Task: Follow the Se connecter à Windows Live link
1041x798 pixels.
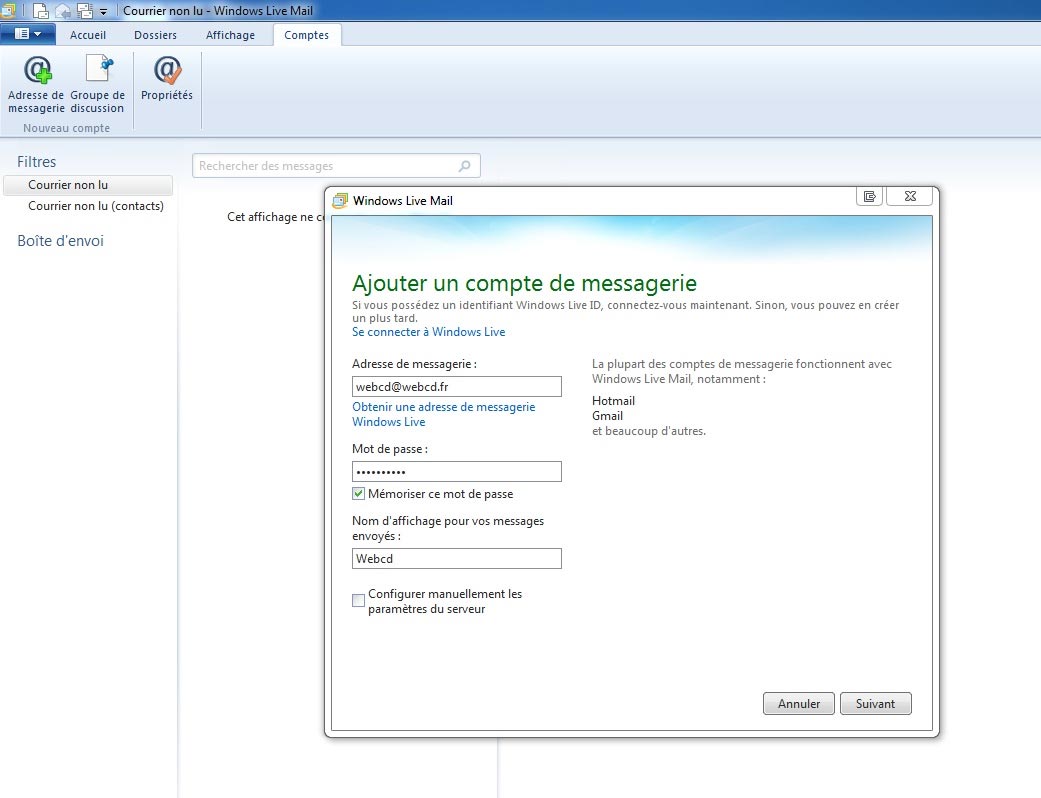Action: [428, 332]
